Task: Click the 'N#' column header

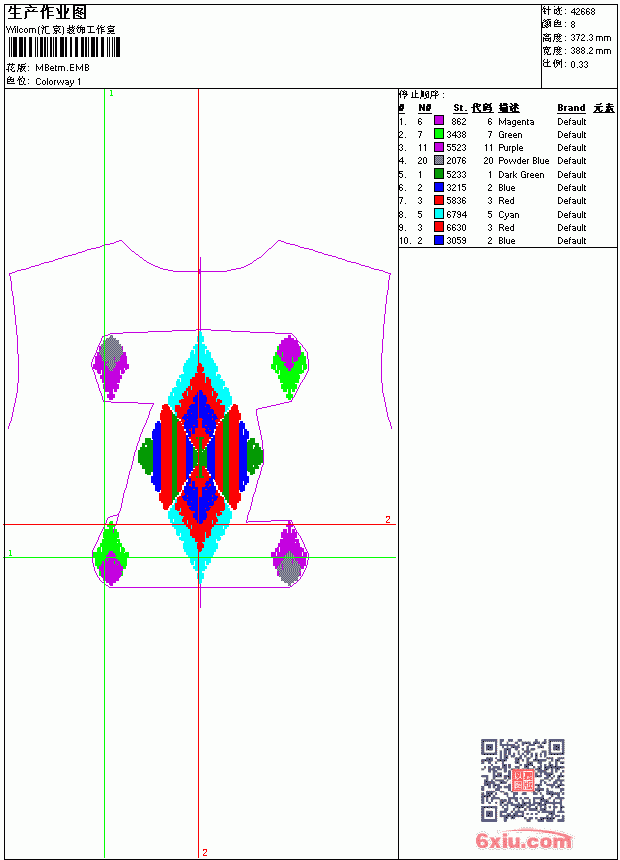Action: tap(425, 108)
